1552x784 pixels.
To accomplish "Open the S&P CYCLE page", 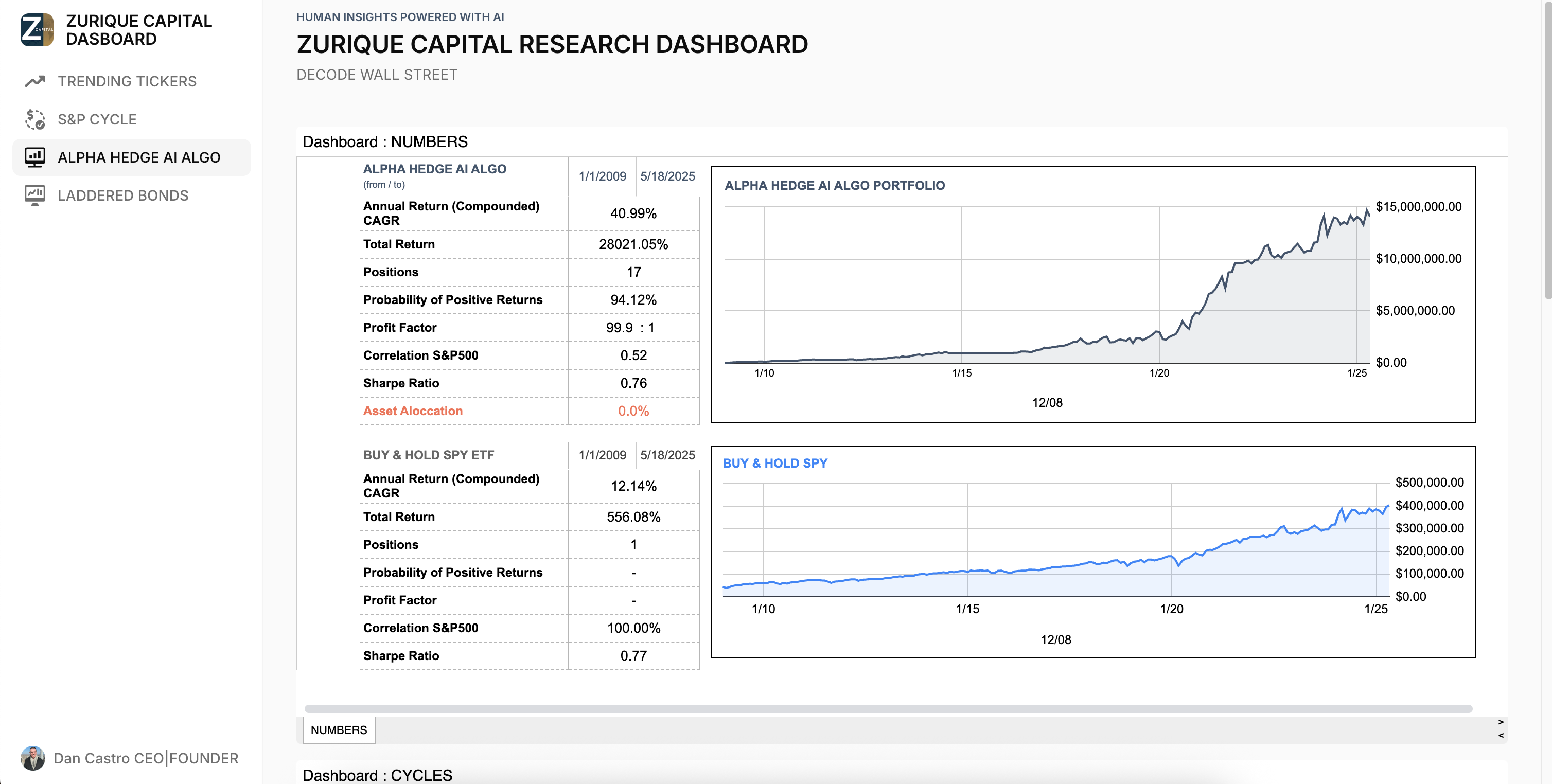I will (97, 119).
